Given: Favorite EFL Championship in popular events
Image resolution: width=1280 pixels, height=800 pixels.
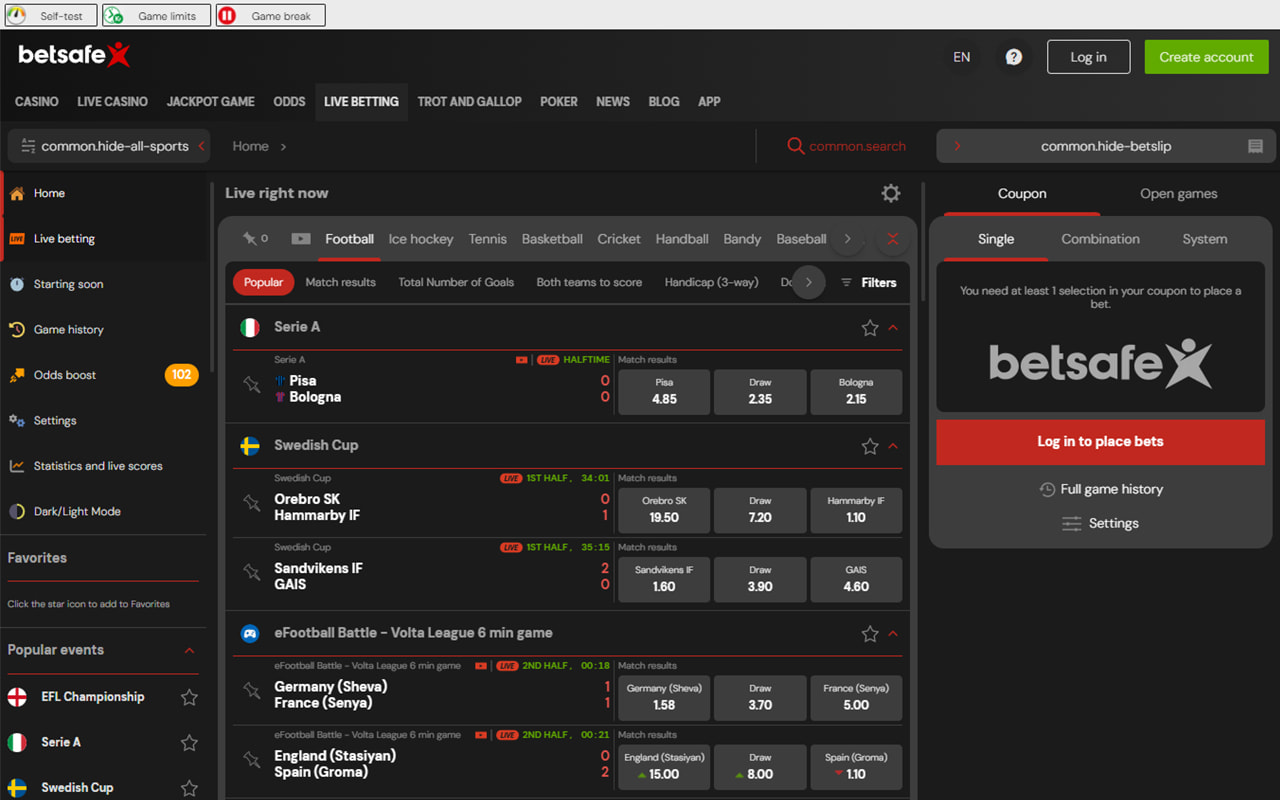Looking at the screenshot, I should tap(189, 698).
